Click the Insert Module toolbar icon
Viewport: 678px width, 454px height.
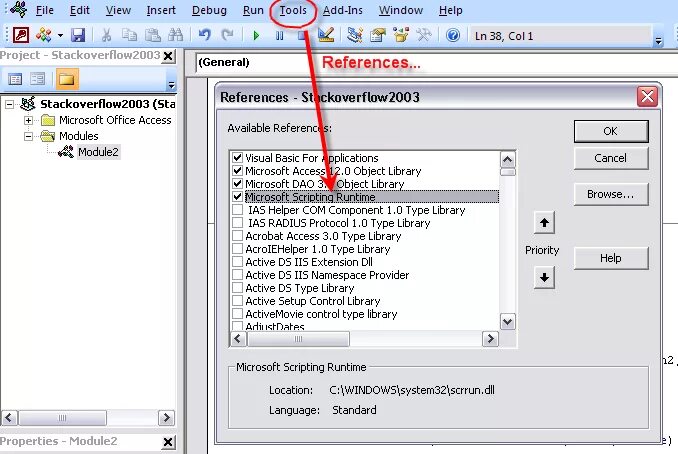pos(44,35)
